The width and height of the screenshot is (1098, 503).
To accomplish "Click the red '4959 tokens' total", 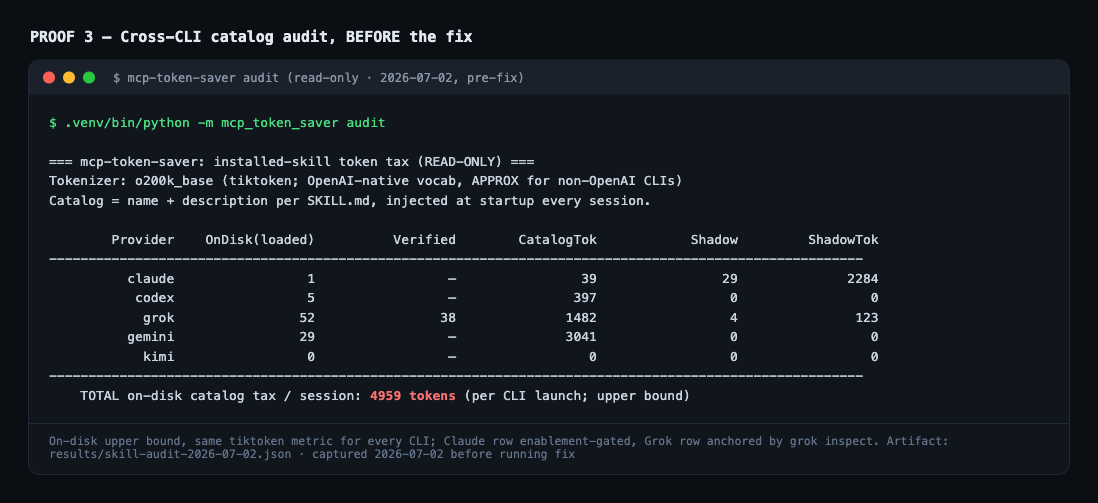I will tap(413, 396).
